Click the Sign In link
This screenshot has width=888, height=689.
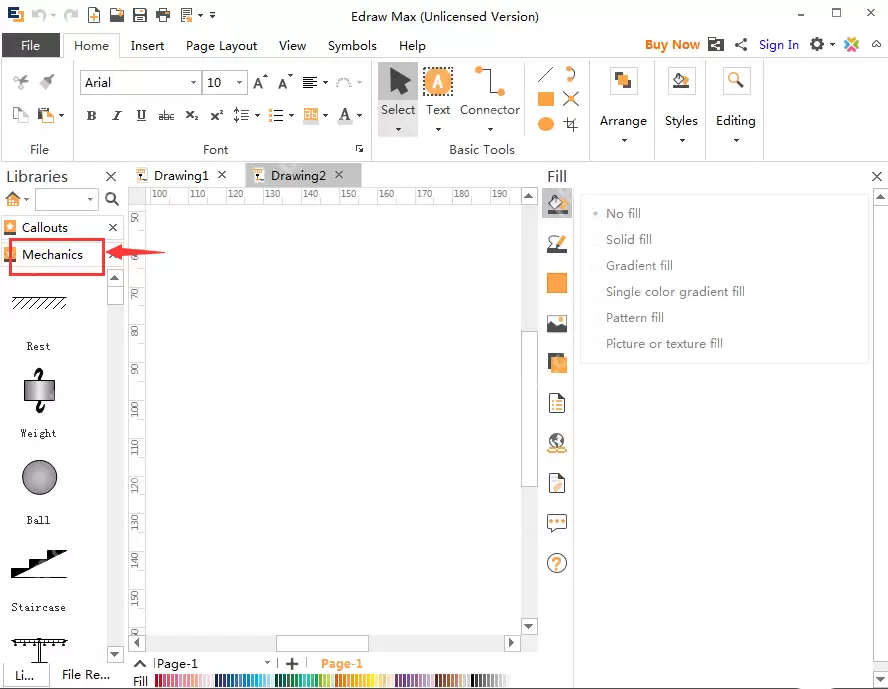click(778, 45)
